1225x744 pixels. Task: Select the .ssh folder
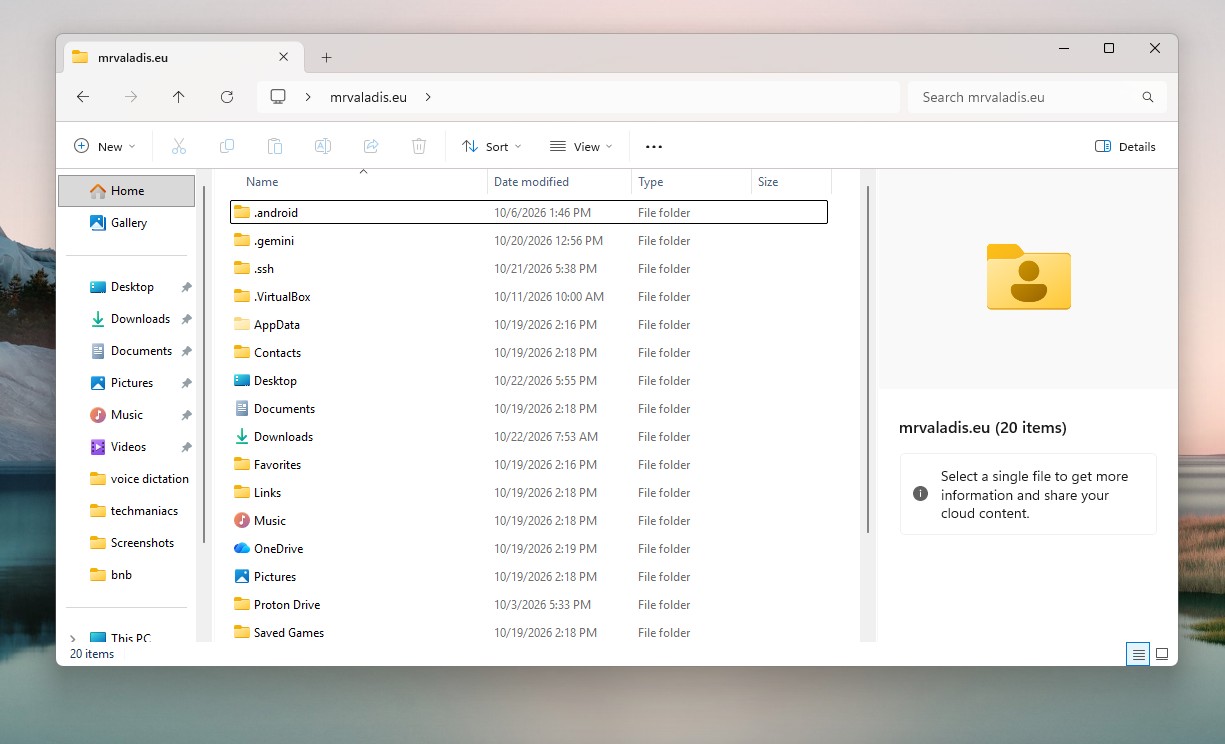[x=529, y=268]
